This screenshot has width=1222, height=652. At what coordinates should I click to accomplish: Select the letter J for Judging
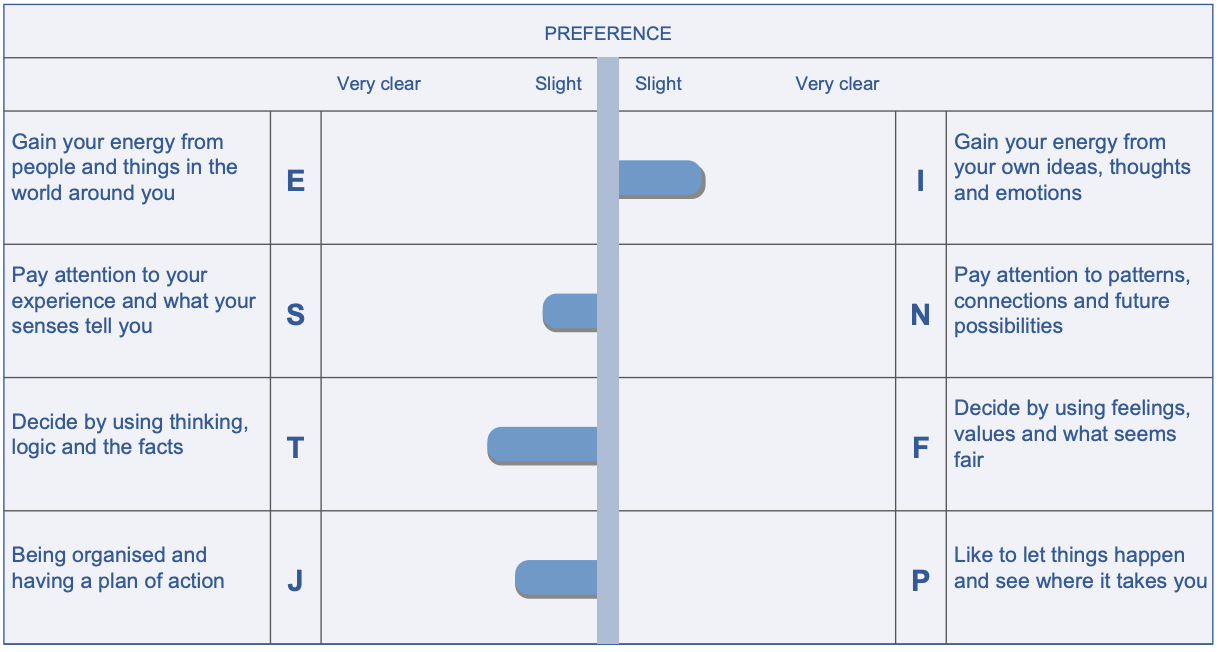tap(295, 581)
